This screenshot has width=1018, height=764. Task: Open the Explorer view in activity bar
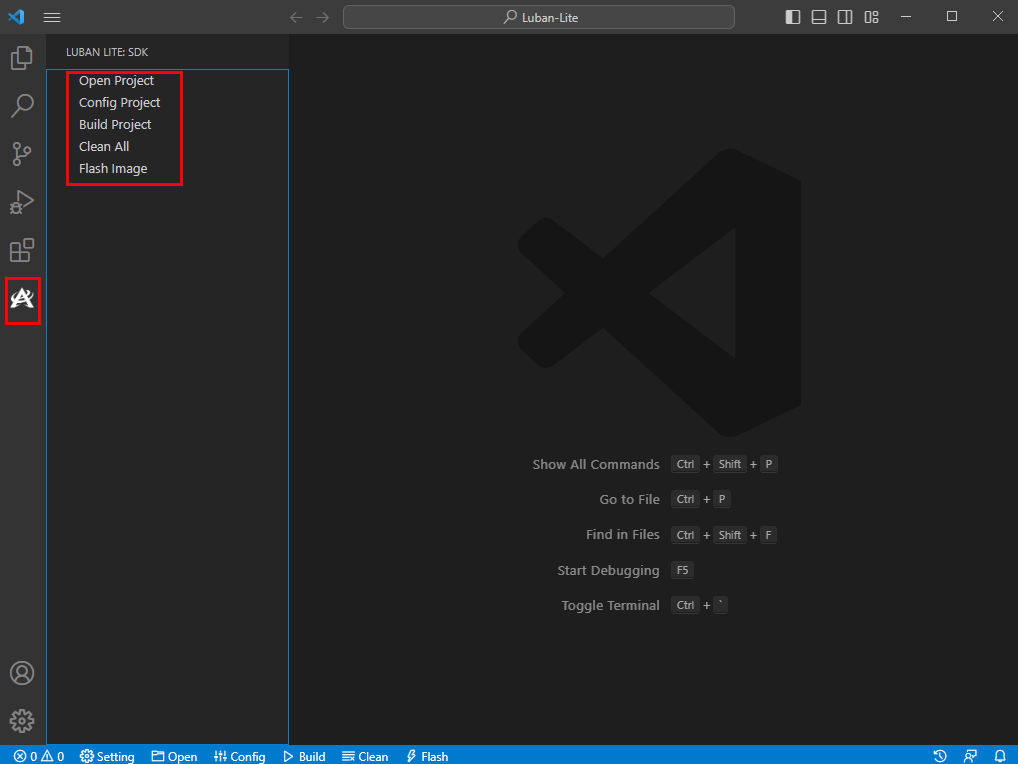point(22,58)
